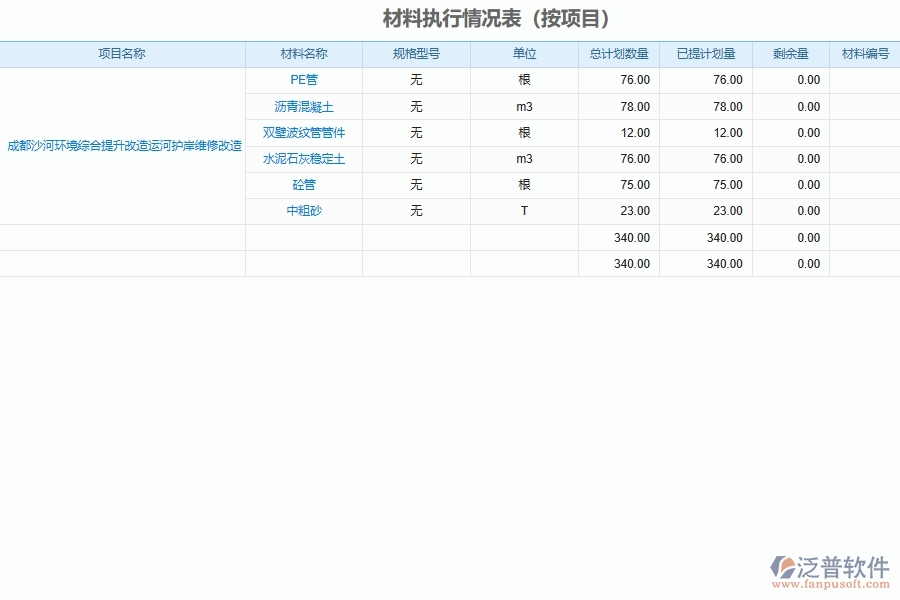Click the 材料名称 column header

point(301,54)
